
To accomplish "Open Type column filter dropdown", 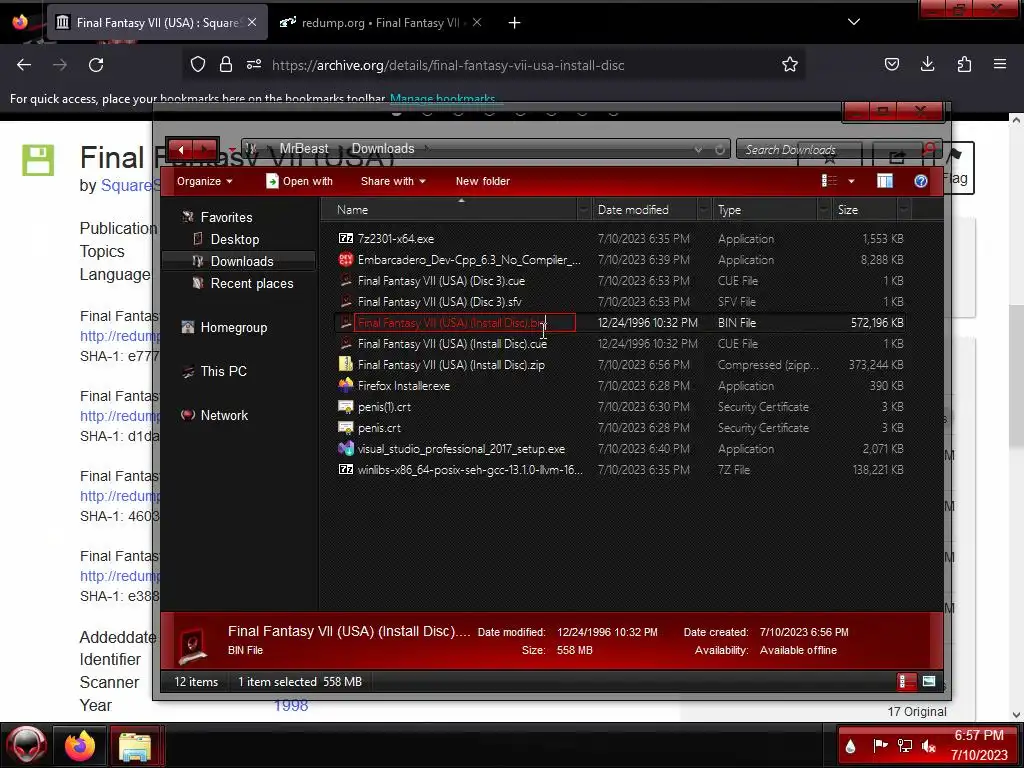I will coord(824,210).
